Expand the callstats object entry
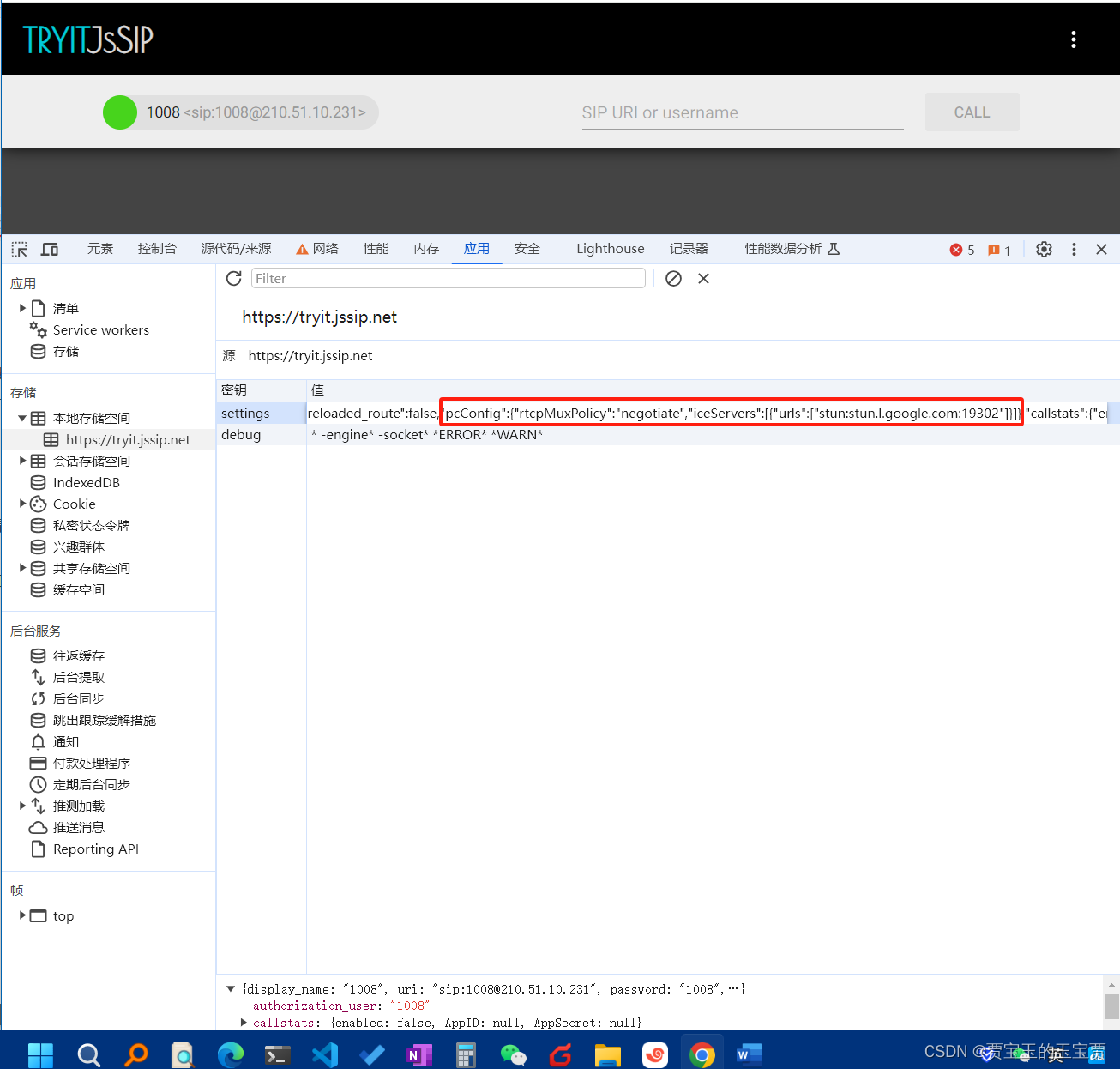The height and width of the screenshot is (1069, 1120). (x=244, y=1023)
